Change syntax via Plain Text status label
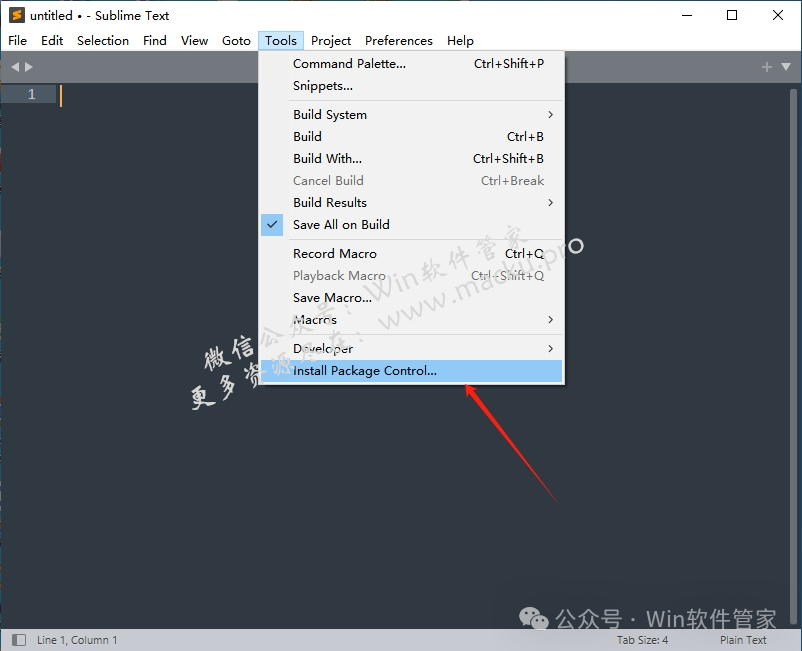The height and width of the screenshot is (651, 802). click(743, 640)
